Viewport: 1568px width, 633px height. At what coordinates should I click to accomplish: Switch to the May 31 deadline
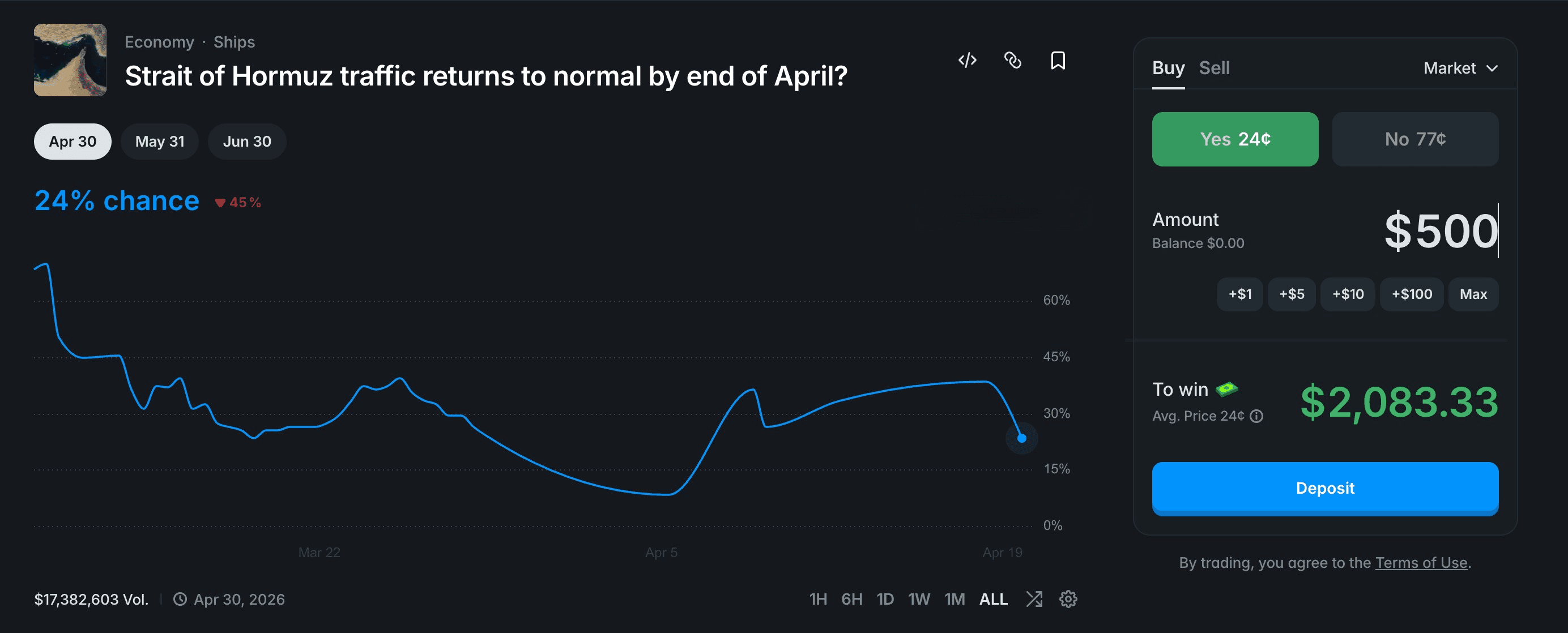coord(160,141)
